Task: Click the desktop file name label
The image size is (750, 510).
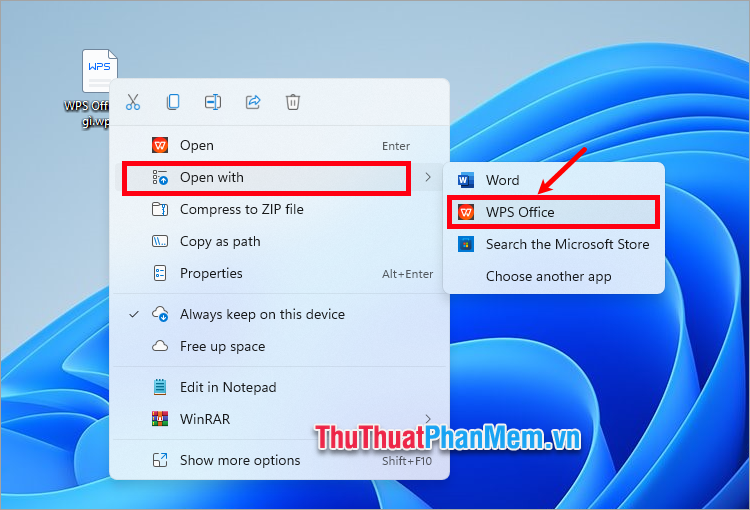Action: pos(87,113)
